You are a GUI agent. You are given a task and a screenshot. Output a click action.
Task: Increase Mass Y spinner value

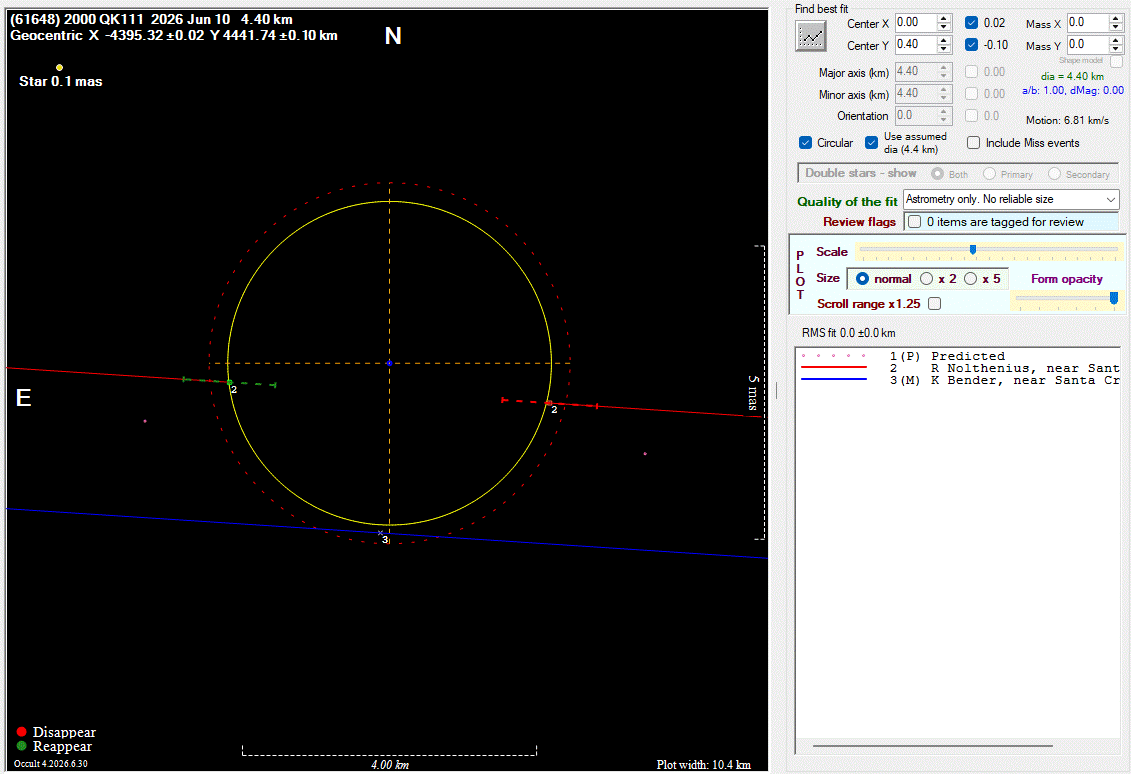[x=1115, y=40]
